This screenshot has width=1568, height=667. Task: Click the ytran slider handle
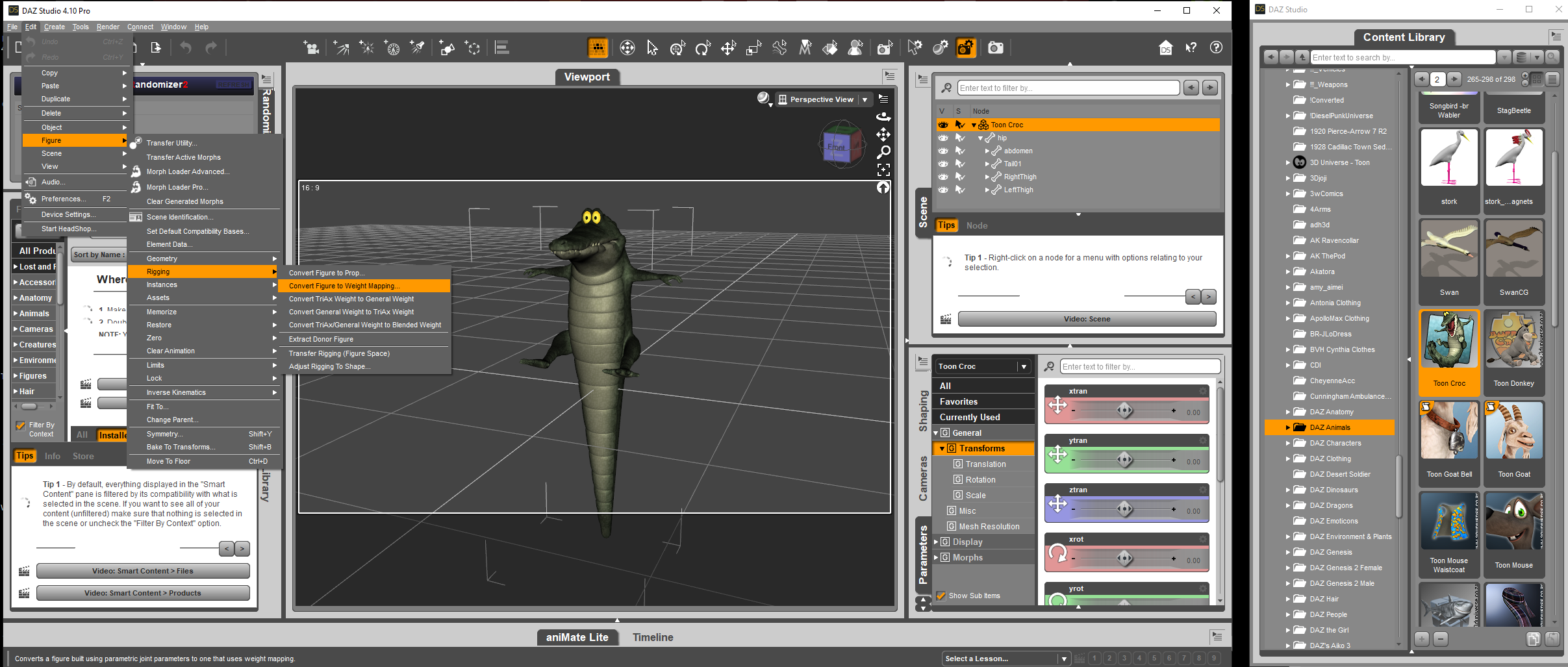[1124, 460]
